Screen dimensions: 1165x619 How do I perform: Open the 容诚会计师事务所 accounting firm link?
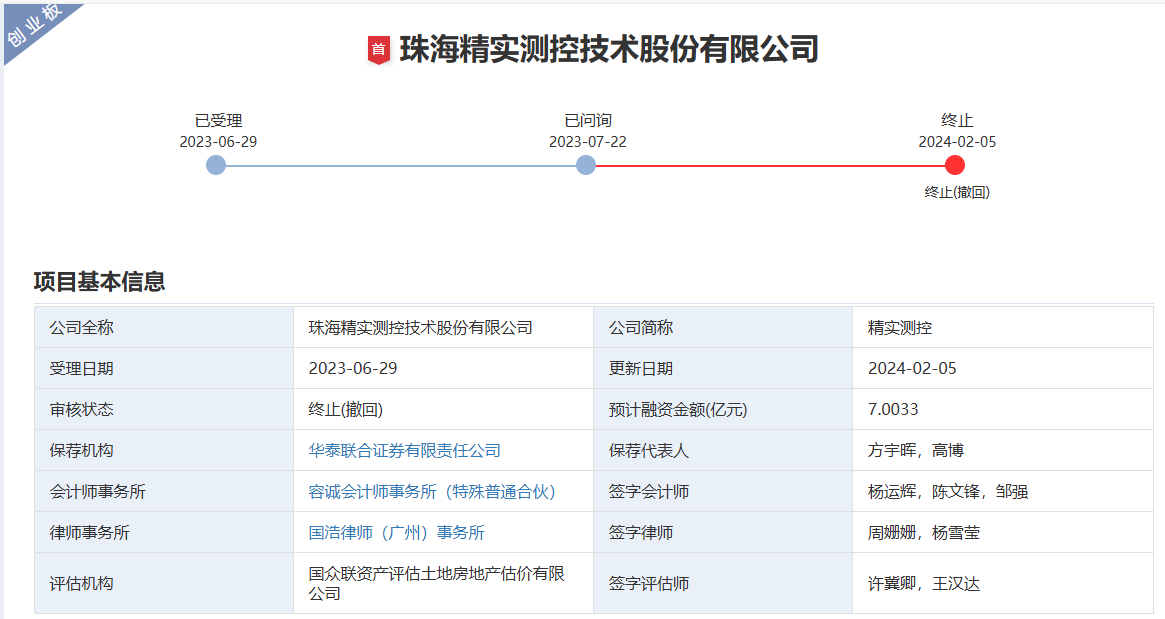coord(432,492)
